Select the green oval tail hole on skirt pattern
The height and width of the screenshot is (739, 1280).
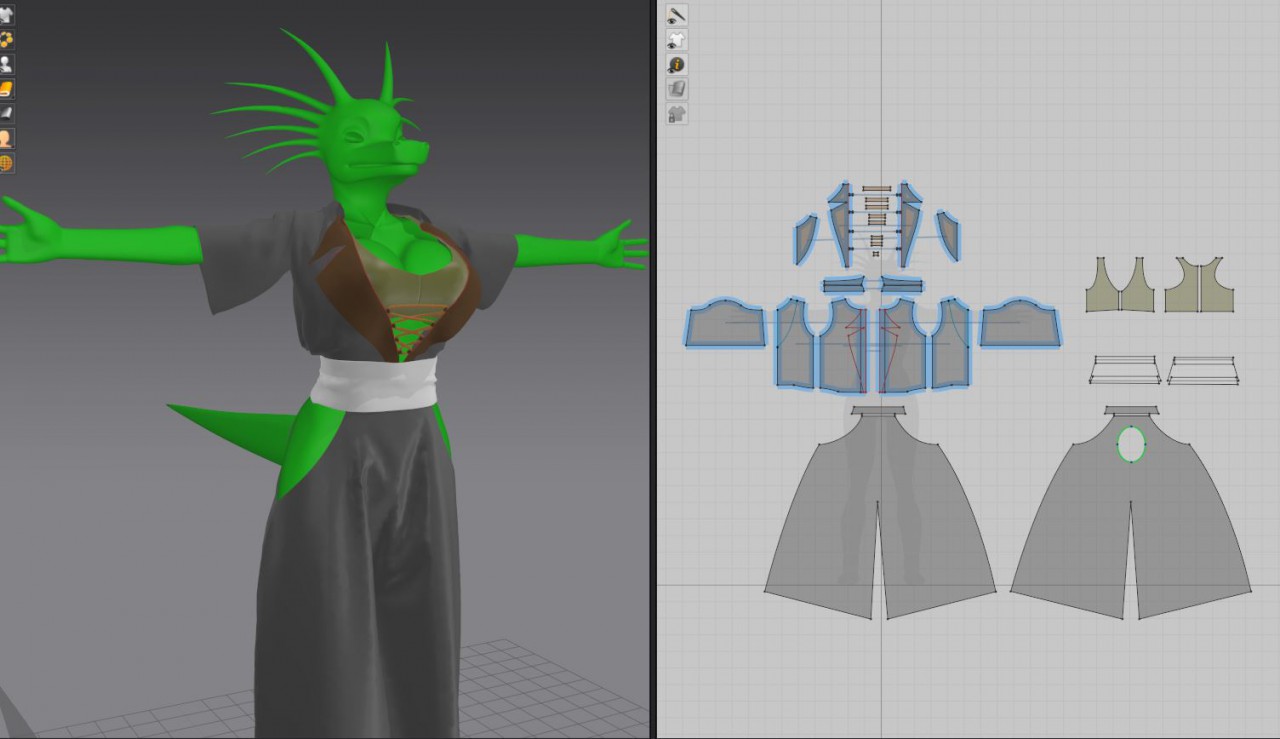(x=1131, y=444)
